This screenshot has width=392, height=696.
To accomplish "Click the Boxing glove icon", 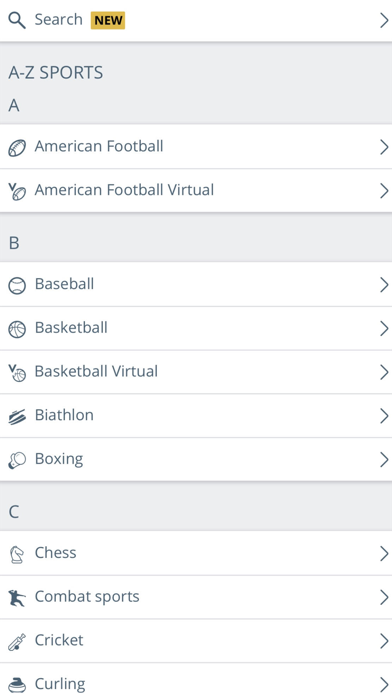I will click(17, 461).
